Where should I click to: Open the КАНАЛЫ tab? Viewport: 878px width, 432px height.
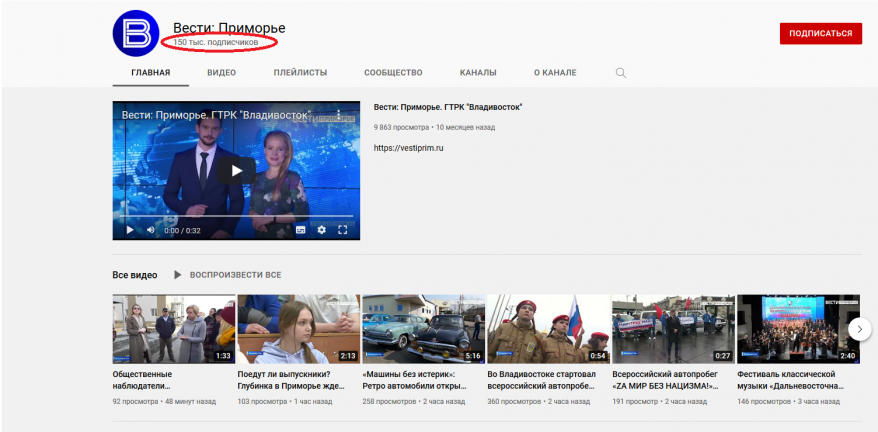pos(478,73)
